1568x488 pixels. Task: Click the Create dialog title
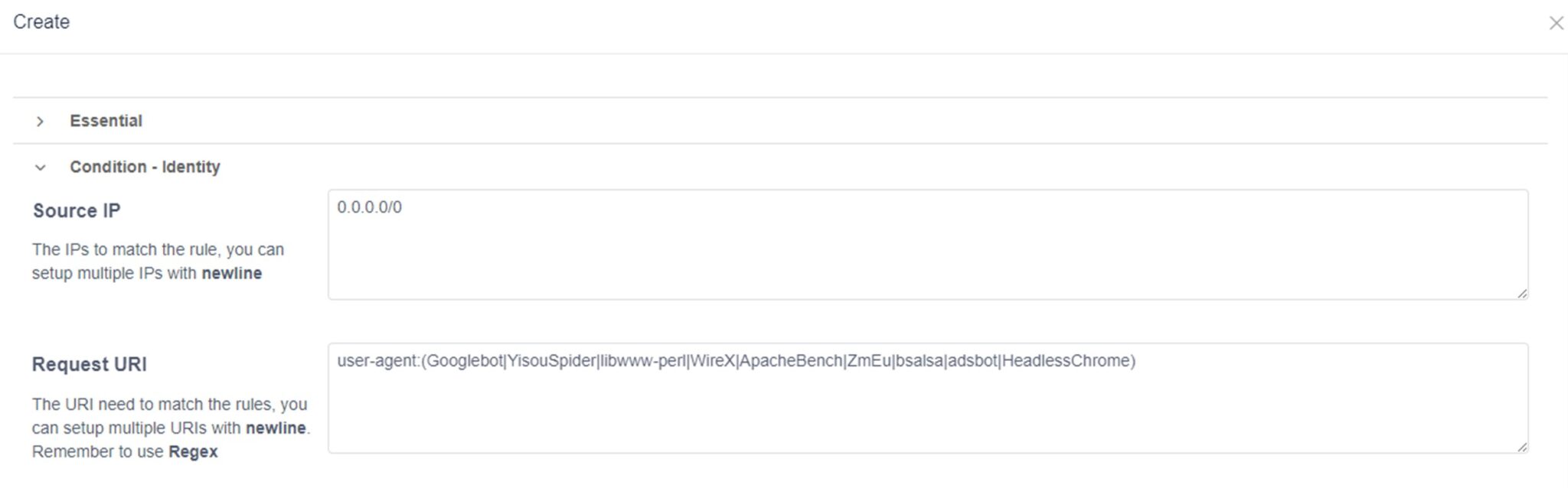pyautogui.click(x=41, y=22)
